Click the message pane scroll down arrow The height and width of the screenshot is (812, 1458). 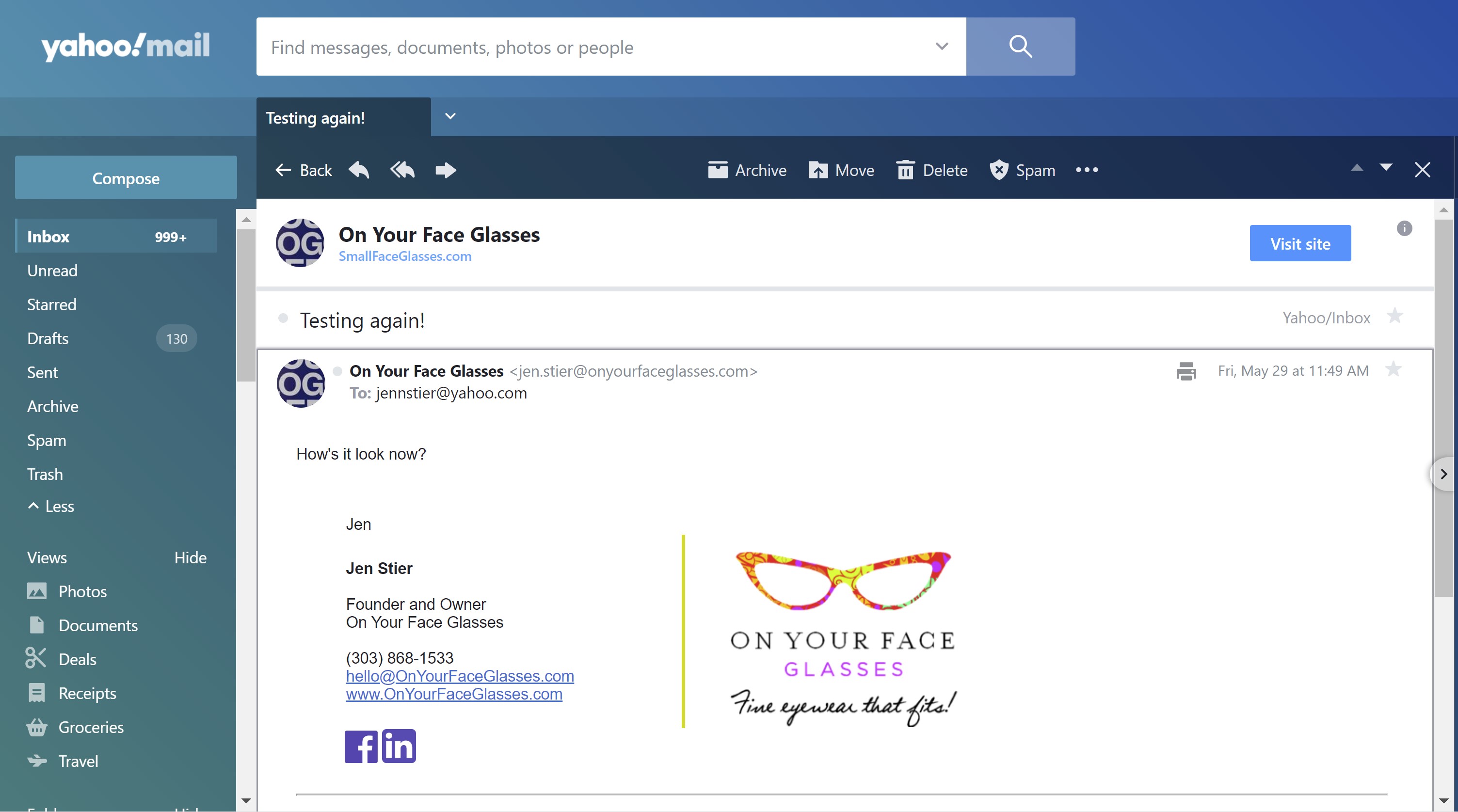[x=1443, y=800]
